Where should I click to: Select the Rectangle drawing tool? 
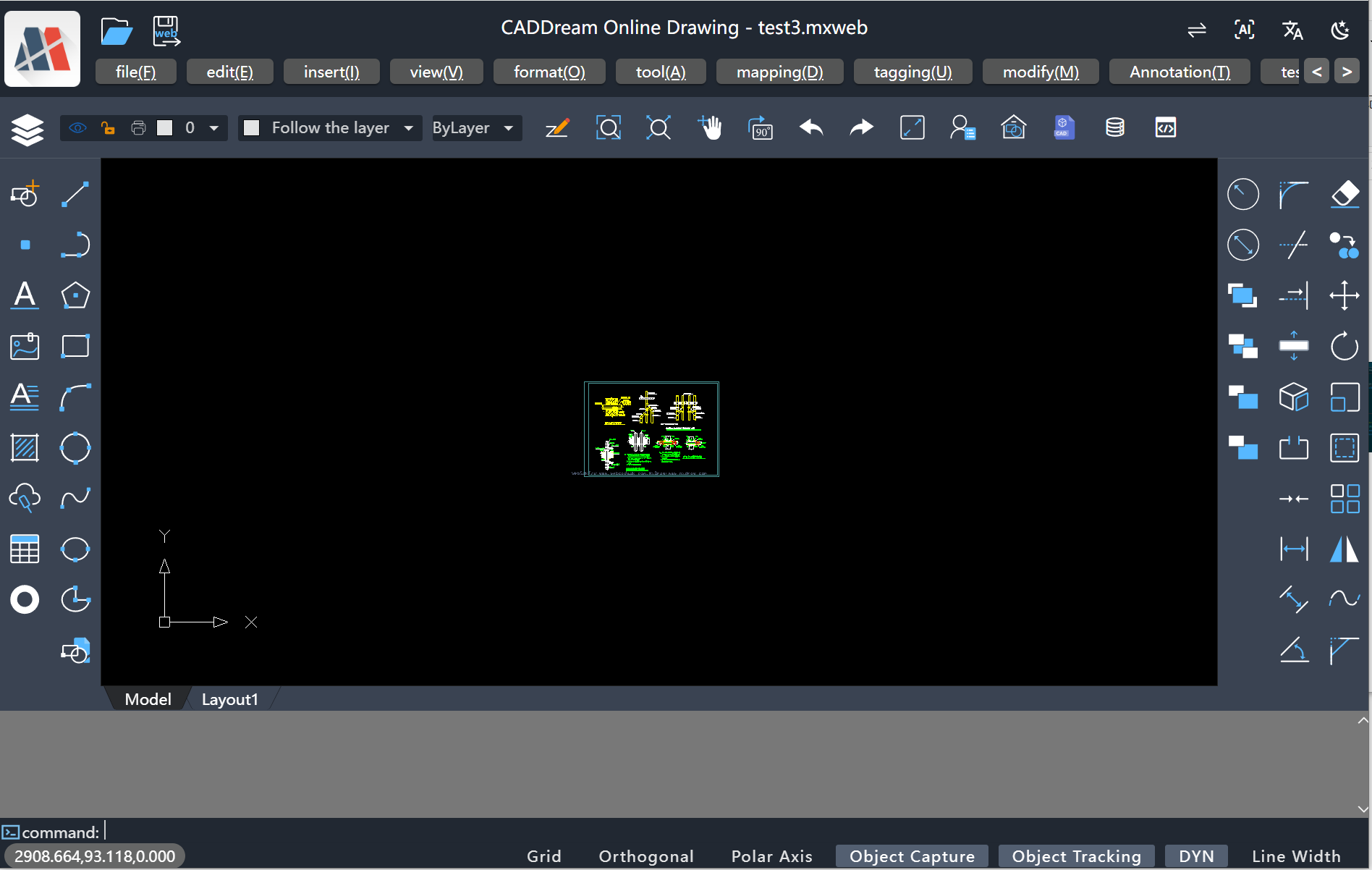tap(75, 346)
